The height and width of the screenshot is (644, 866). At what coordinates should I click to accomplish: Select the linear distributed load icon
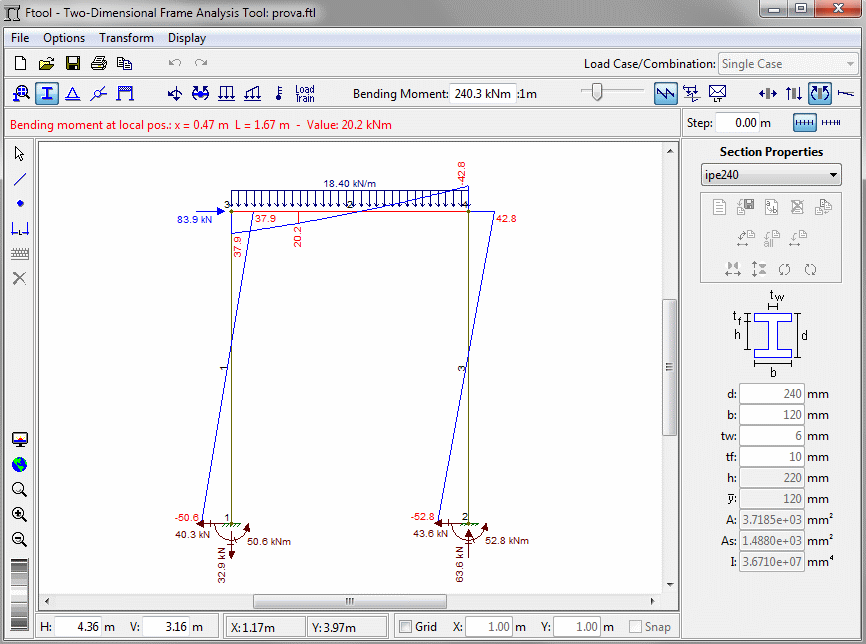click(252, 93)
